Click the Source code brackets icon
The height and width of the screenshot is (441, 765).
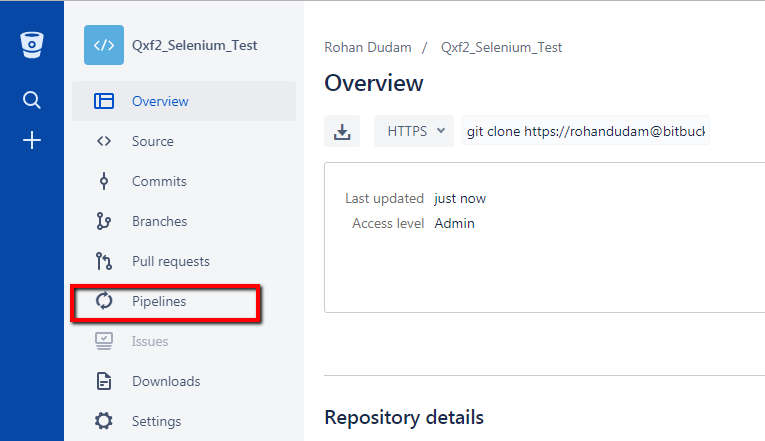(x=104, y=141)
